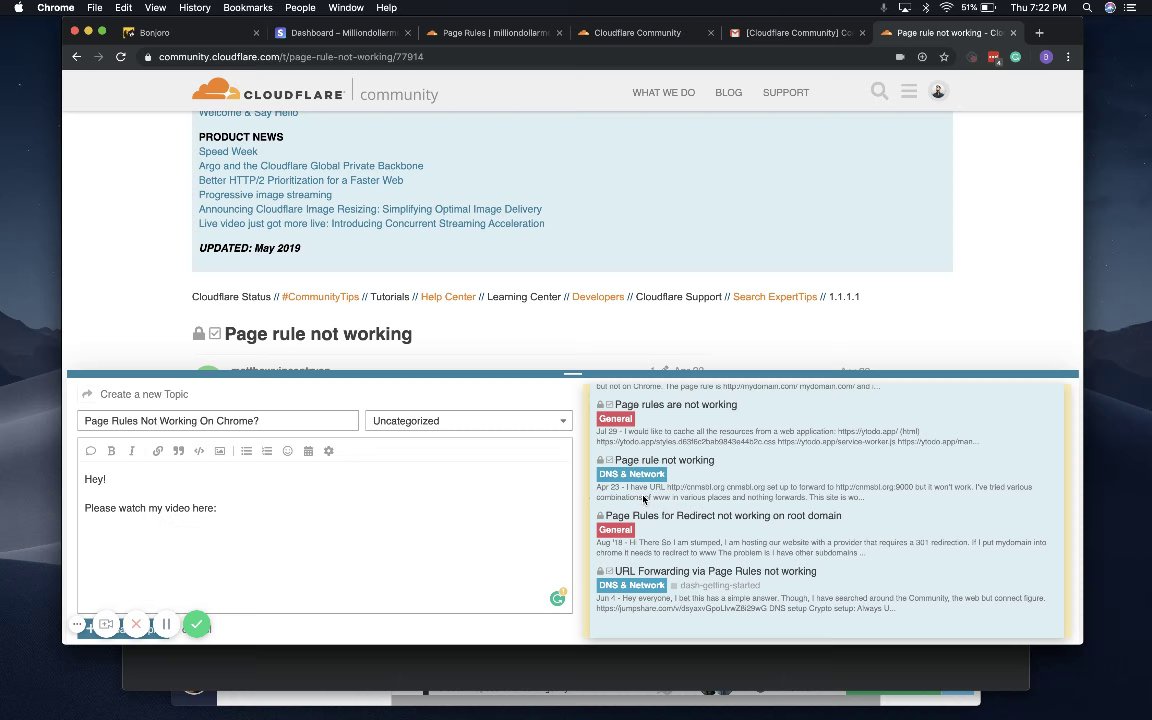Viewport: 1152px width, 720px height.
Task: Upload image from composer toolbar
Action: 220,451
